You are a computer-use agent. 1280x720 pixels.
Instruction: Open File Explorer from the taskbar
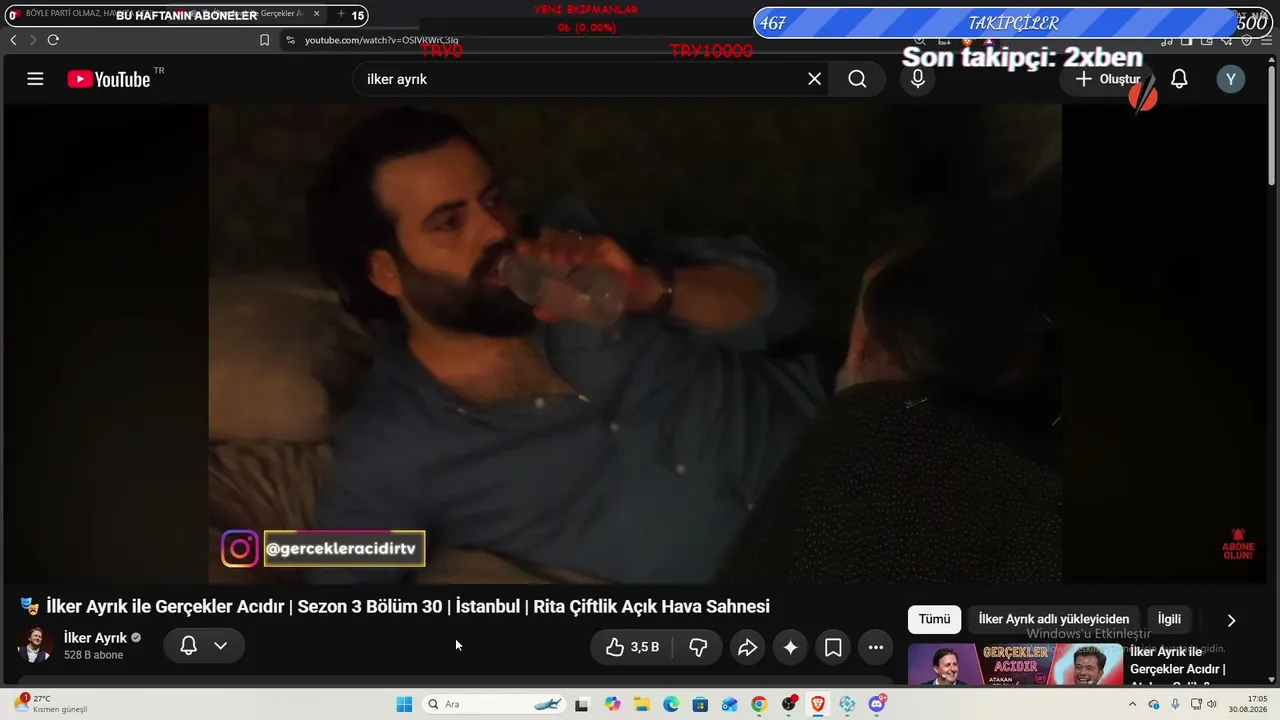(641, 704)
